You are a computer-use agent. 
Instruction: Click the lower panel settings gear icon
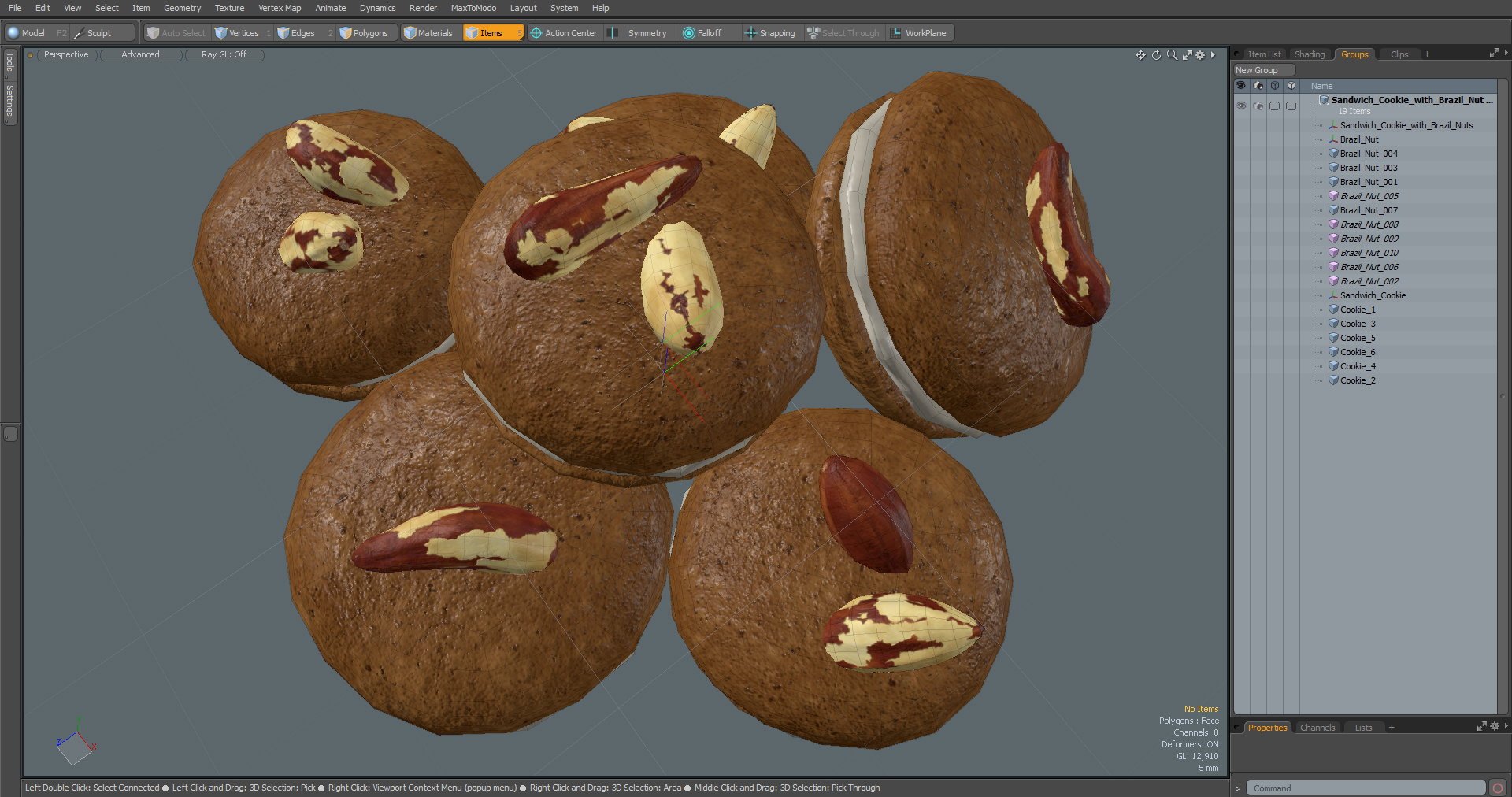pyautogui.click(x=1495, y=727)
